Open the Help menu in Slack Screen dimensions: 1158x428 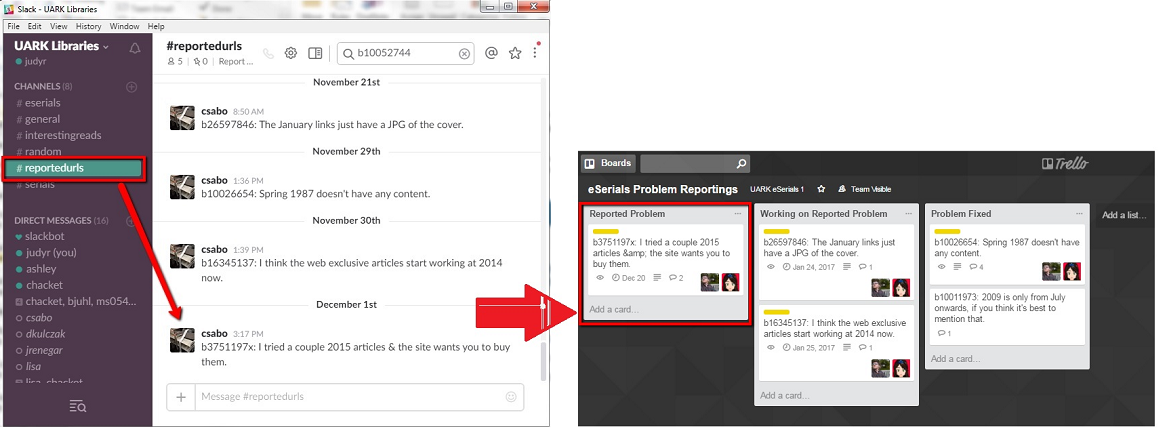156,26
